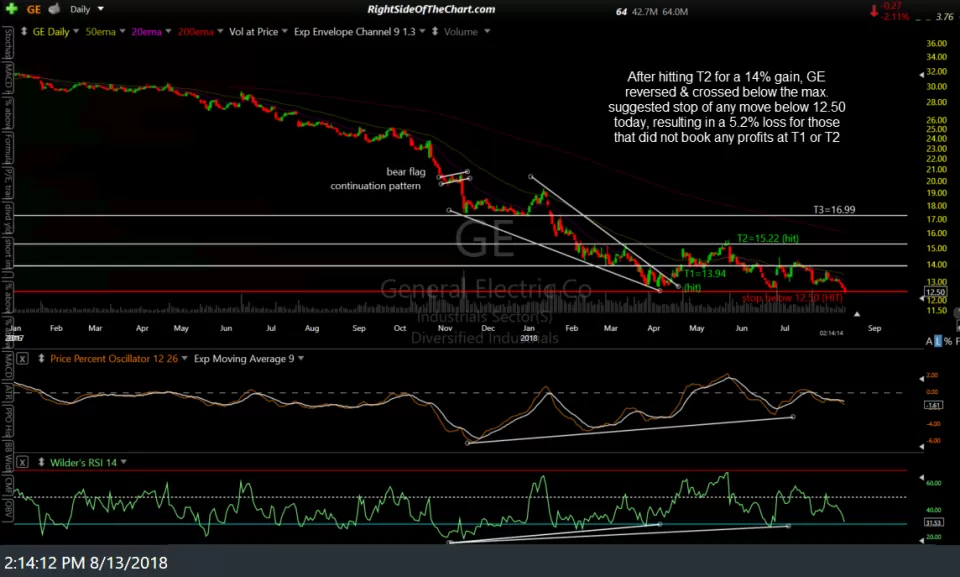
Task: Expand Exp Envelope Channel 9 1.3 menu
Action: coord(422,31)
